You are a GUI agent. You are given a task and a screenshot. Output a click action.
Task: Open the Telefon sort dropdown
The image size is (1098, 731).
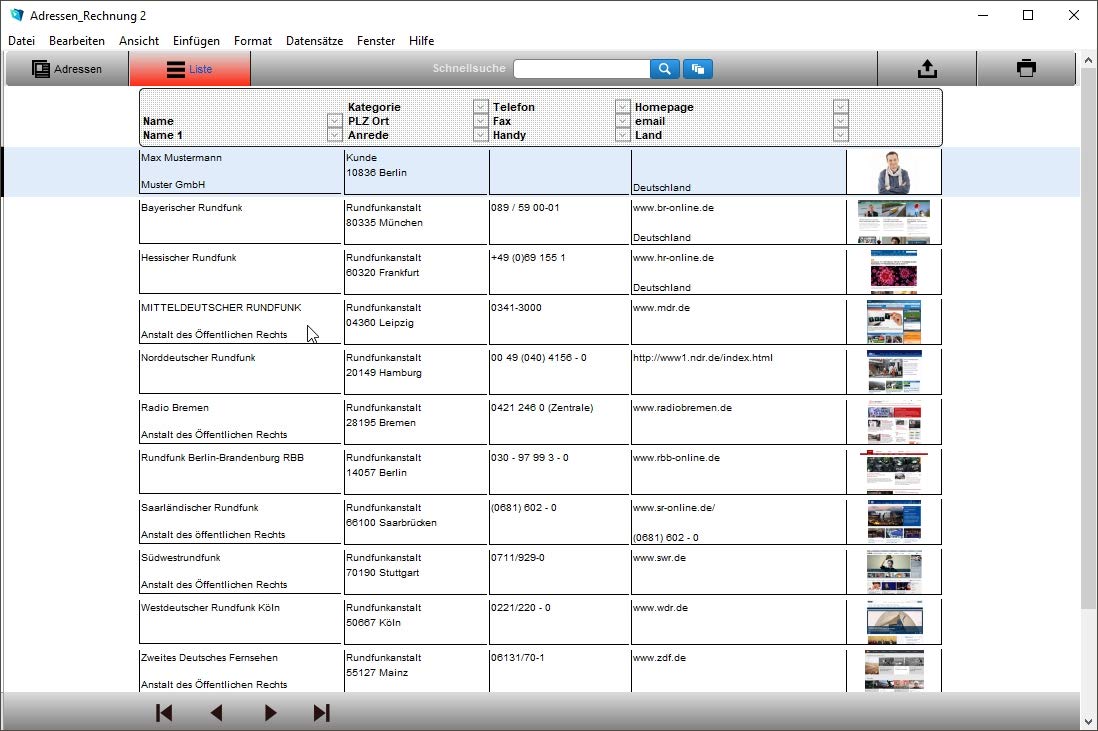(622, 106)
